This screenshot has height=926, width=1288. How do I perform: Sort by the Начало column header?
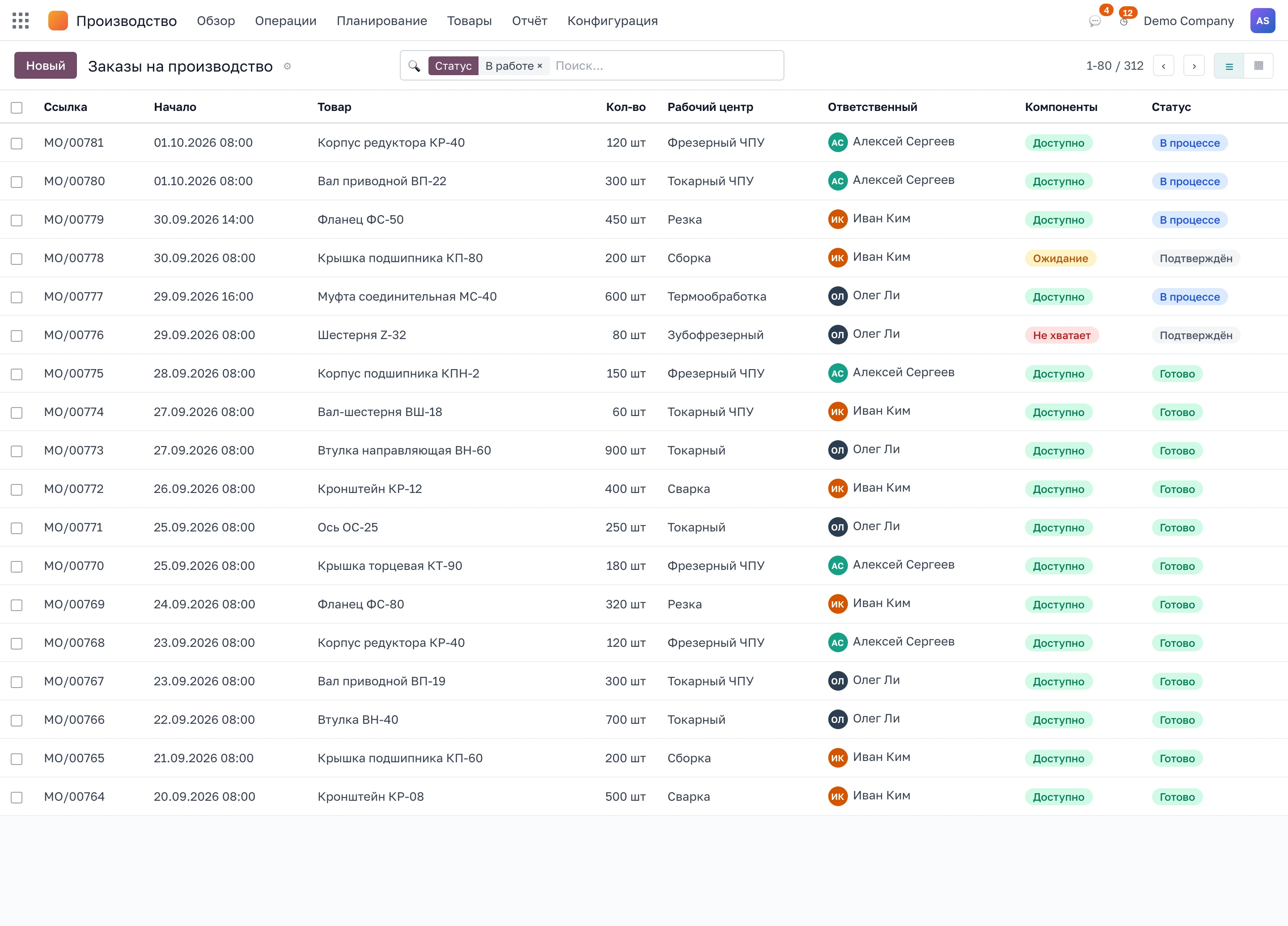point(175,107)
